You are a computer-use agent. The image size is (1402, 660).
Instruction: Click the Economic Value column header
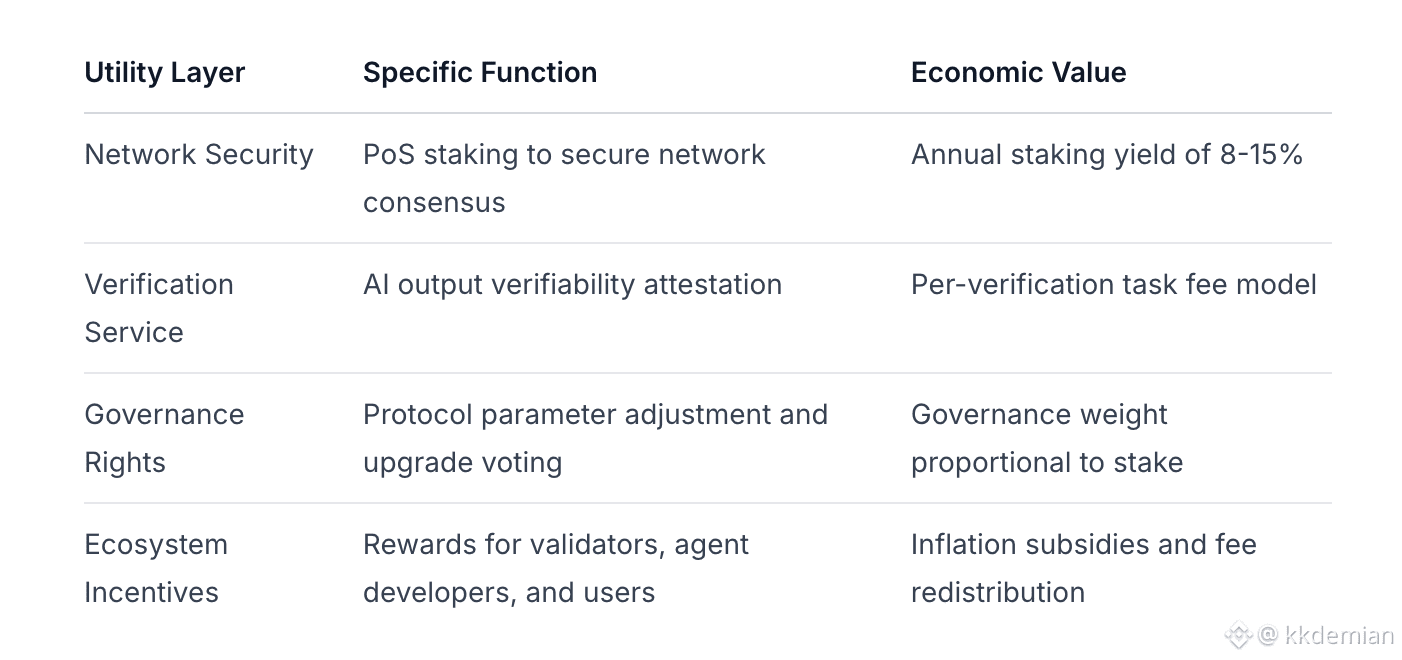1018,72
